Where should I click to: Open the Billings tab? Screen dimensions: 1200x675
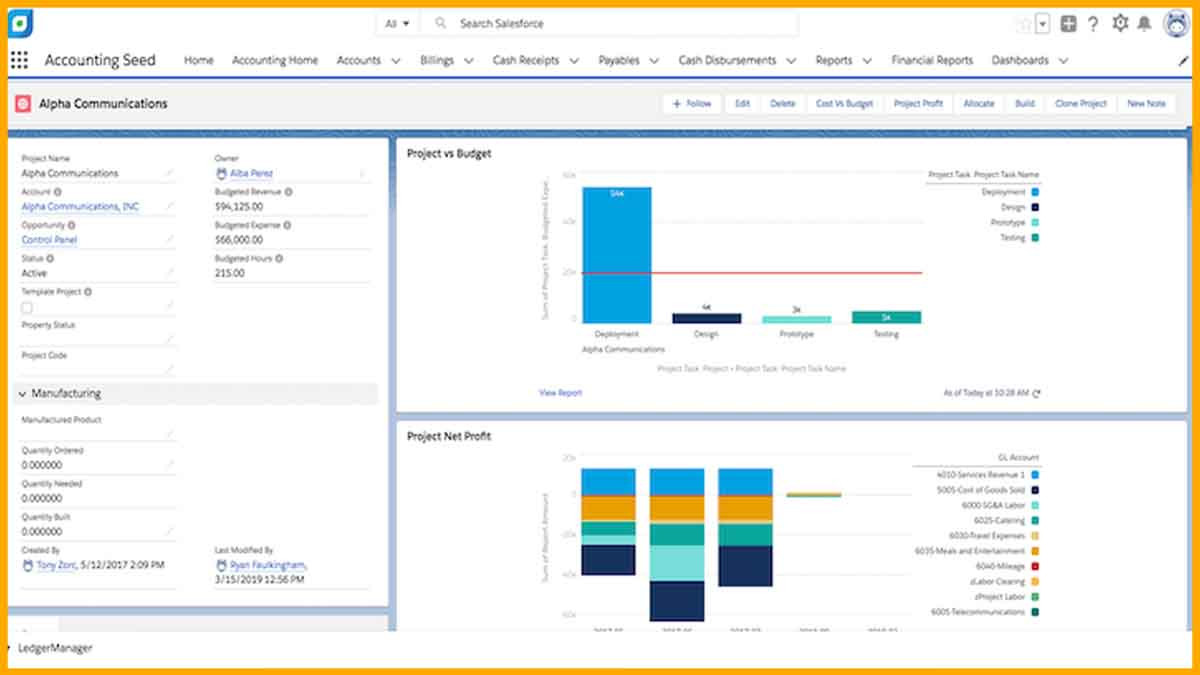(437, 60)
